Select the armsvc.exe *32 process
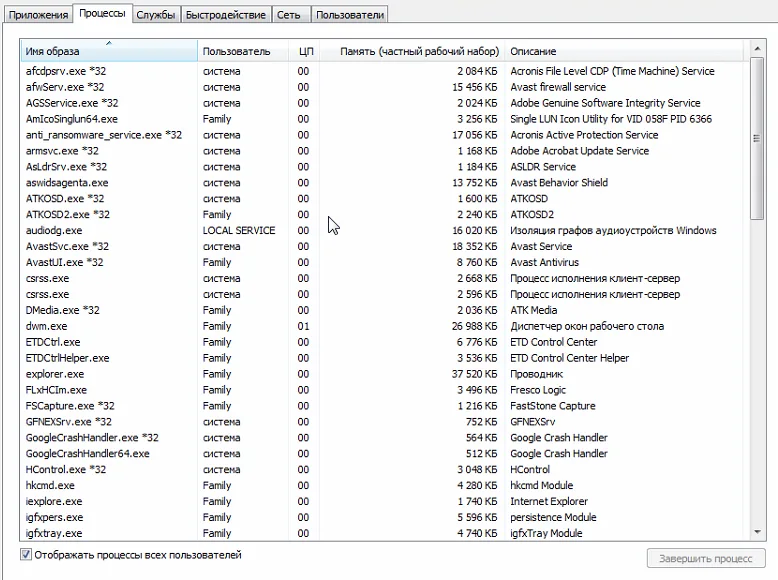This screenshot has width=778, height=580. 385,151
